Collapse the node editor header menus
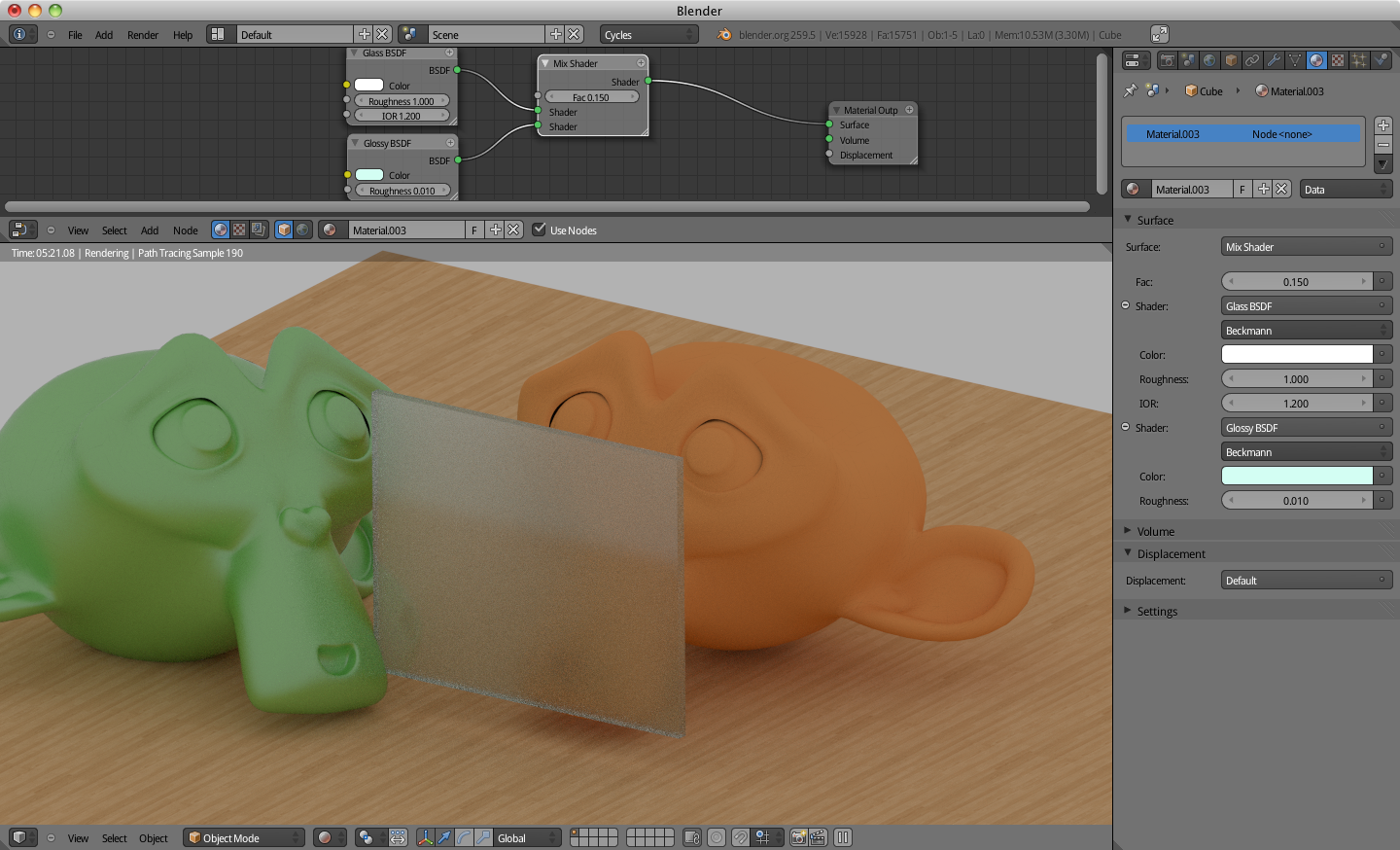 click(51, 230)
